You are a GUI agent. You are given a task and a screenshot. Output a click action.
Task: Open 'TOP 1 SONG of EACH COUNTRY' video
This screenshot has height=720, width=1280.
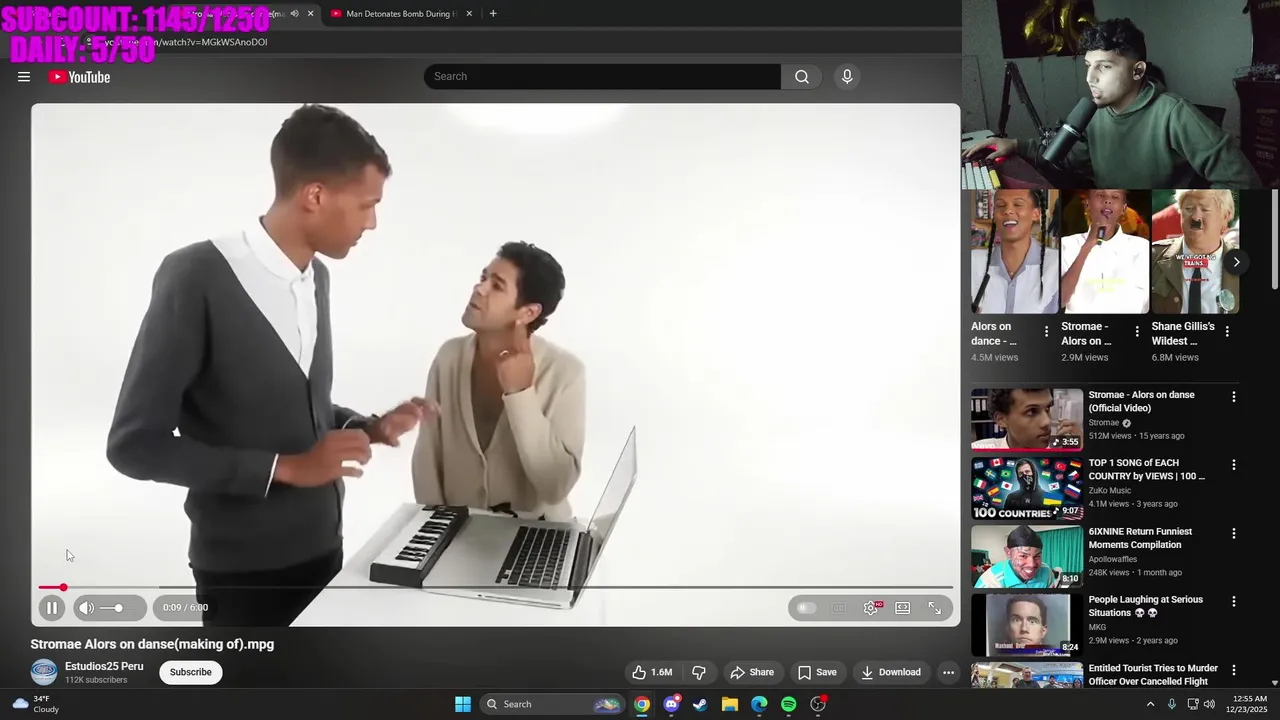point(1146,469)
